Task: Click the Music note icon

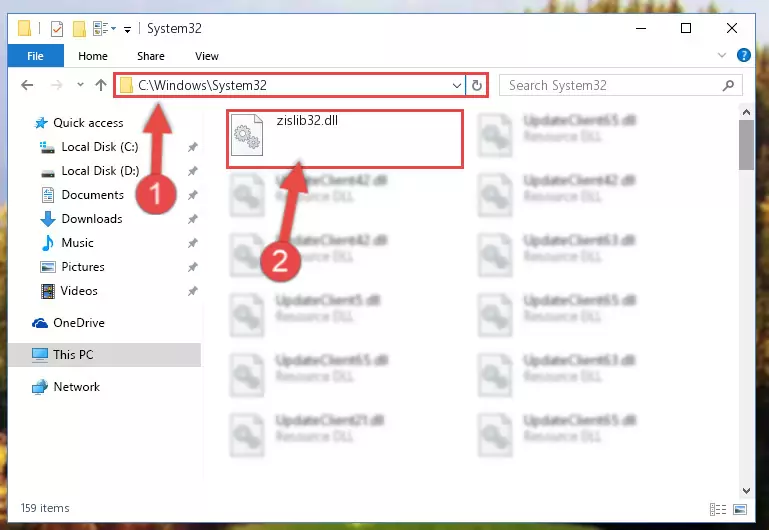Action: point(48,243)
